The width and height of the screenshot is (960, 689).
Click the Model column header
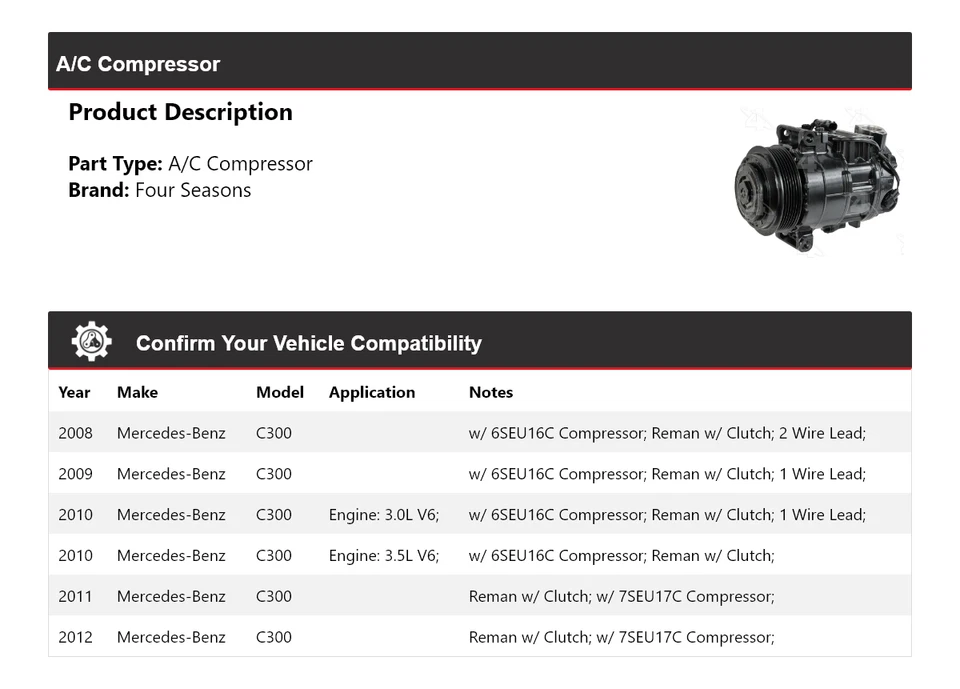[x=279, y=392]
